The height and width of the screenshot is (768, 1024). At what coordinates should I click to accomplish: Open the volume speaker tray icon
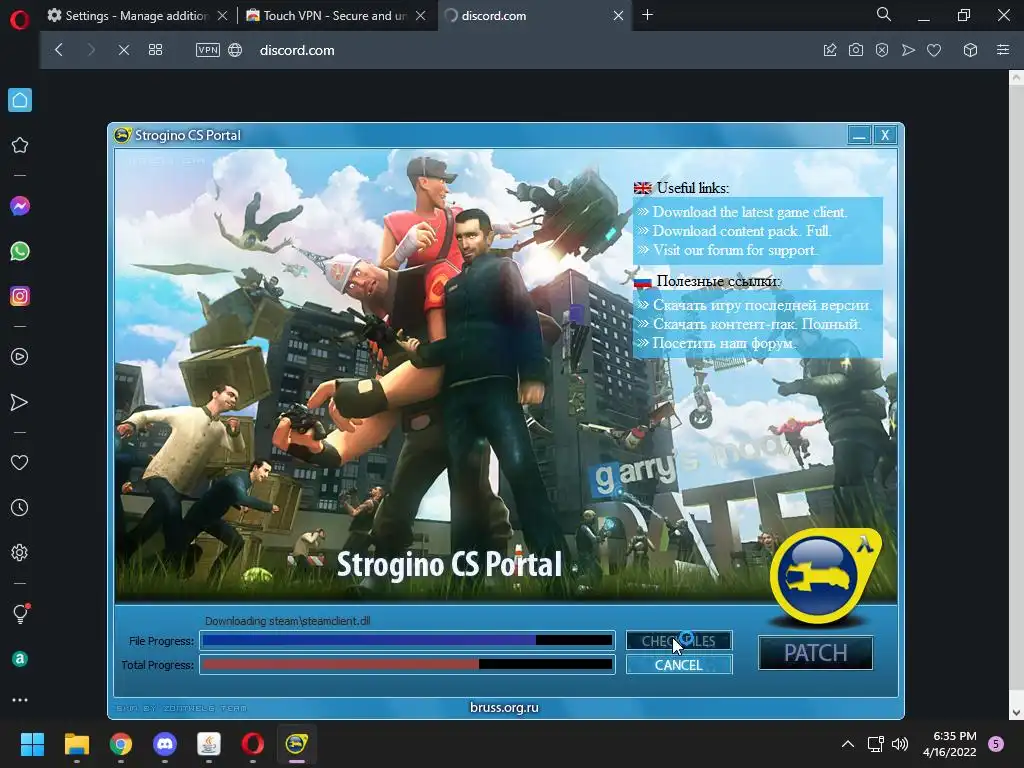[900, 744]
